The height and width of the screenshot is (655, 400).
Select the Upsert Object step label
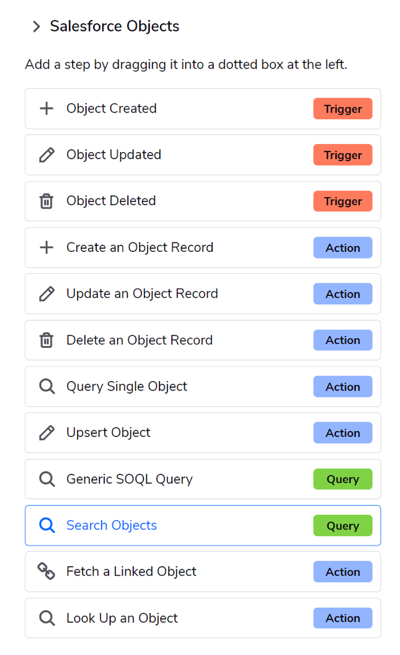(x=108, y=432)
